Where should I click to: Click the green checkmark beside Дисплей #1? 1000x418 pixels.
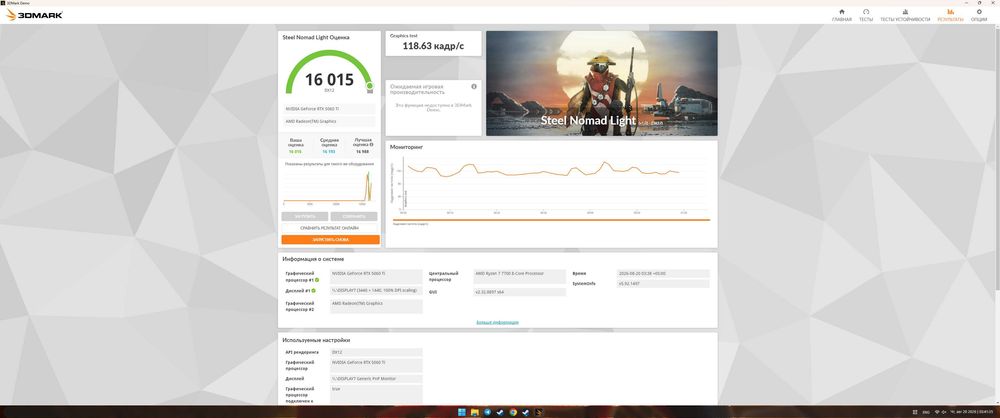coord(313,290)
